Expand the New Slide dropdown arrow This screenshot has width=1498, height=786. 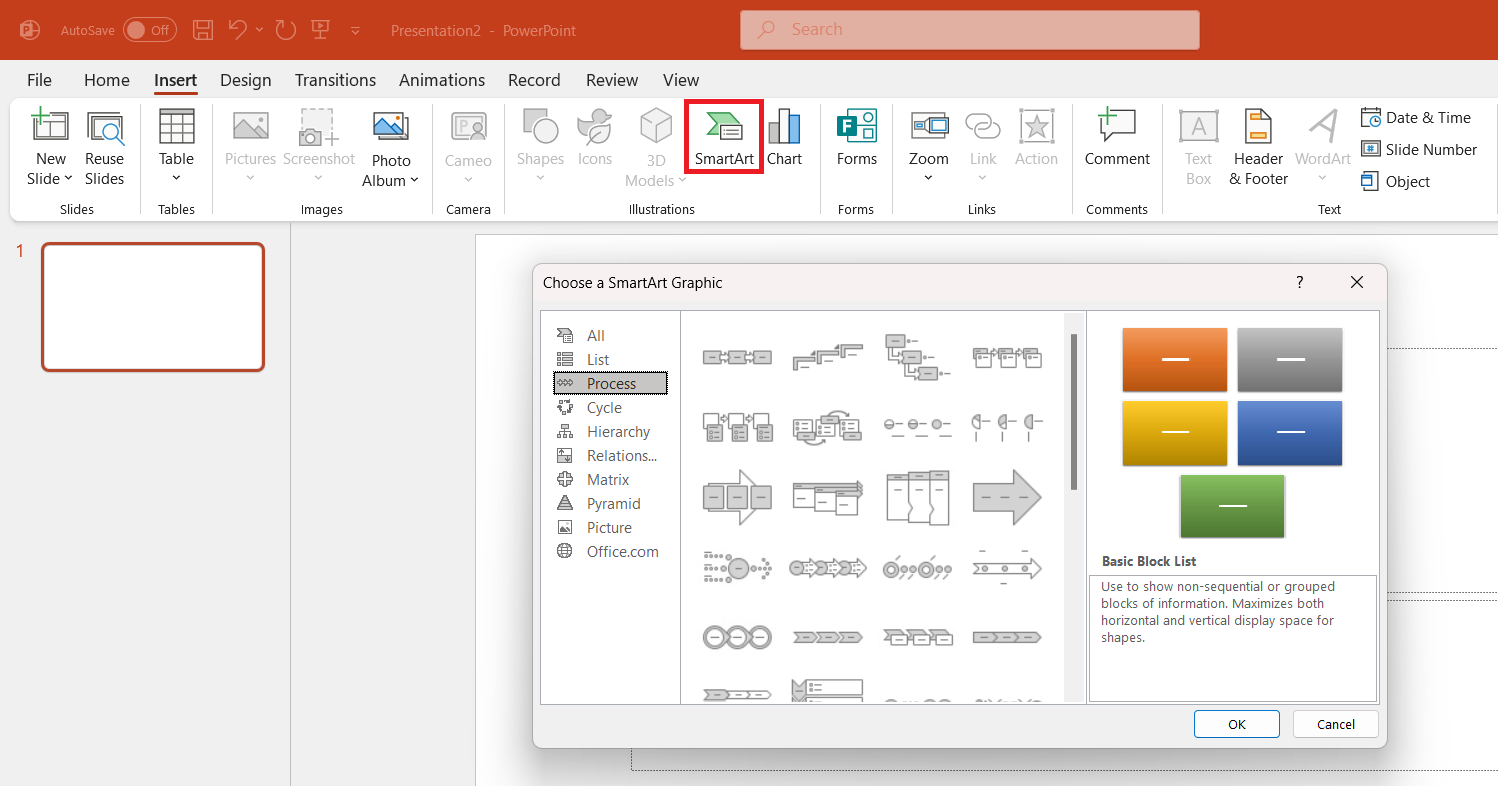(68, 179)
